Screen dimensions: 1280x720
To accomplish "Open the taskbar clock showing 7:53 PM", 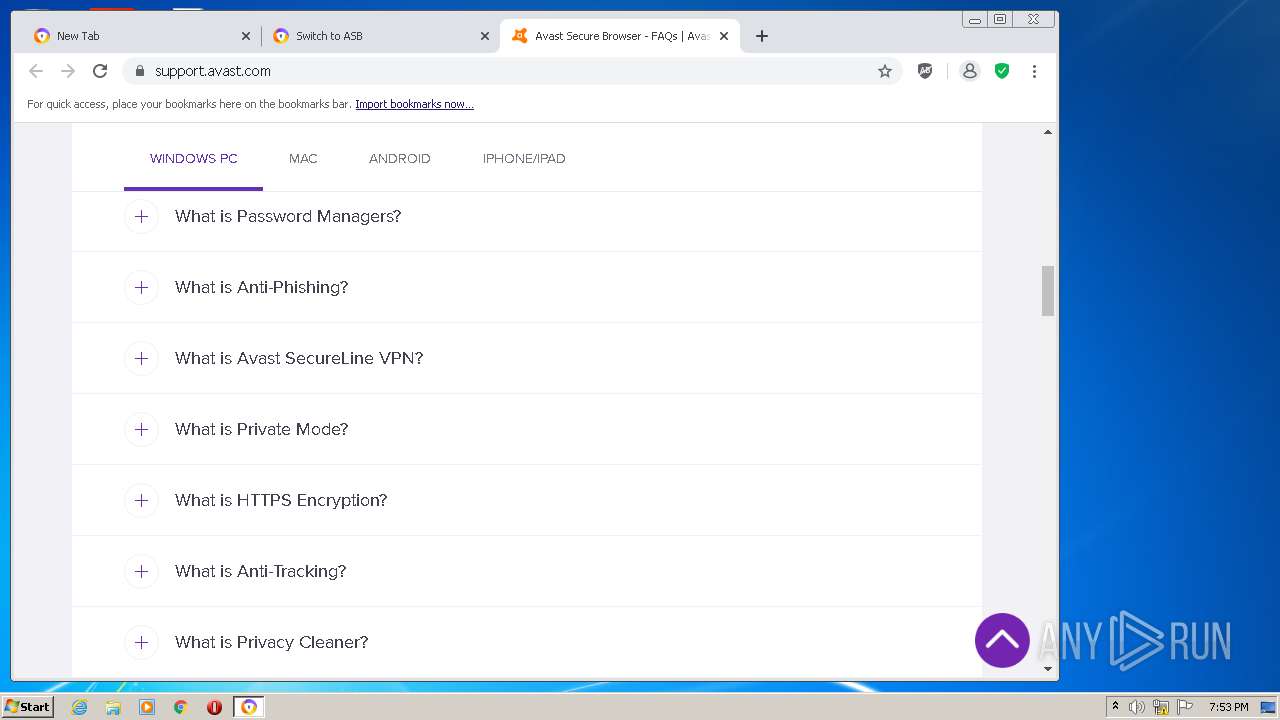I will tap(1228, 707).
